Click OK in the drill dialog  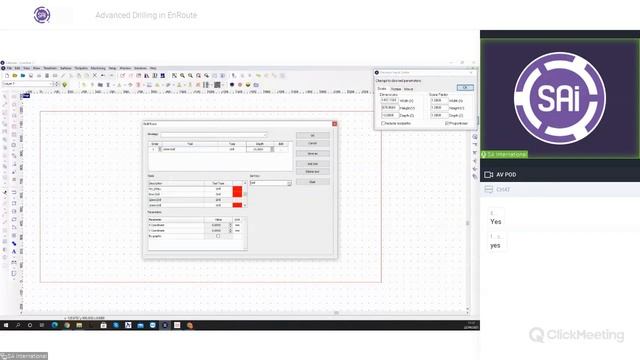[x=312, y=135]
